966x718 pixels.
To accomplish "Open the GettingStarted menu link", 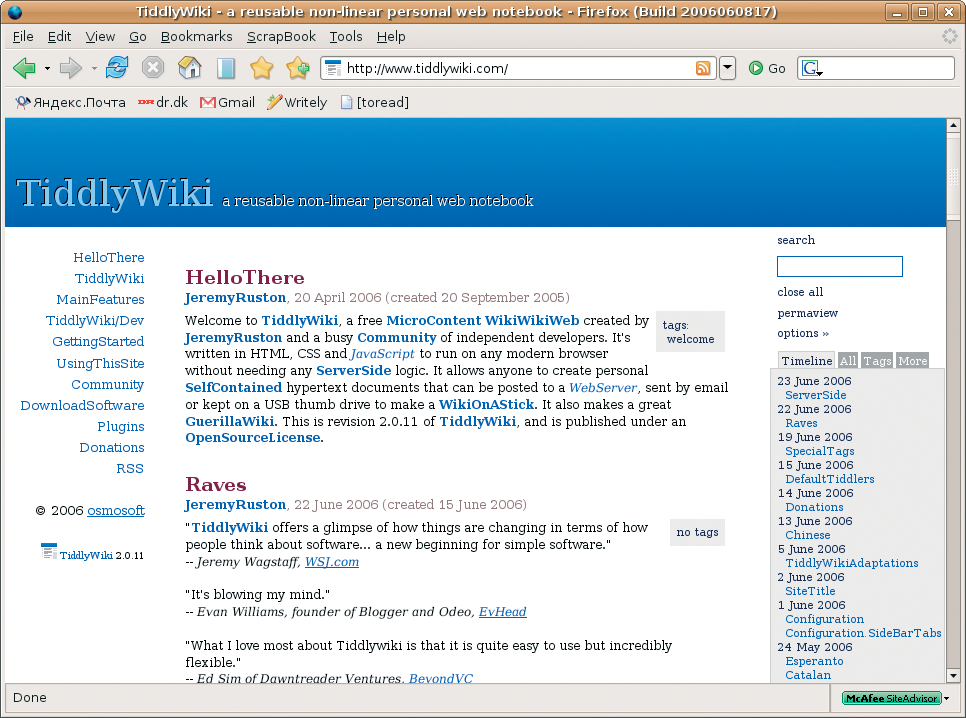I will [x=98, y=341].
